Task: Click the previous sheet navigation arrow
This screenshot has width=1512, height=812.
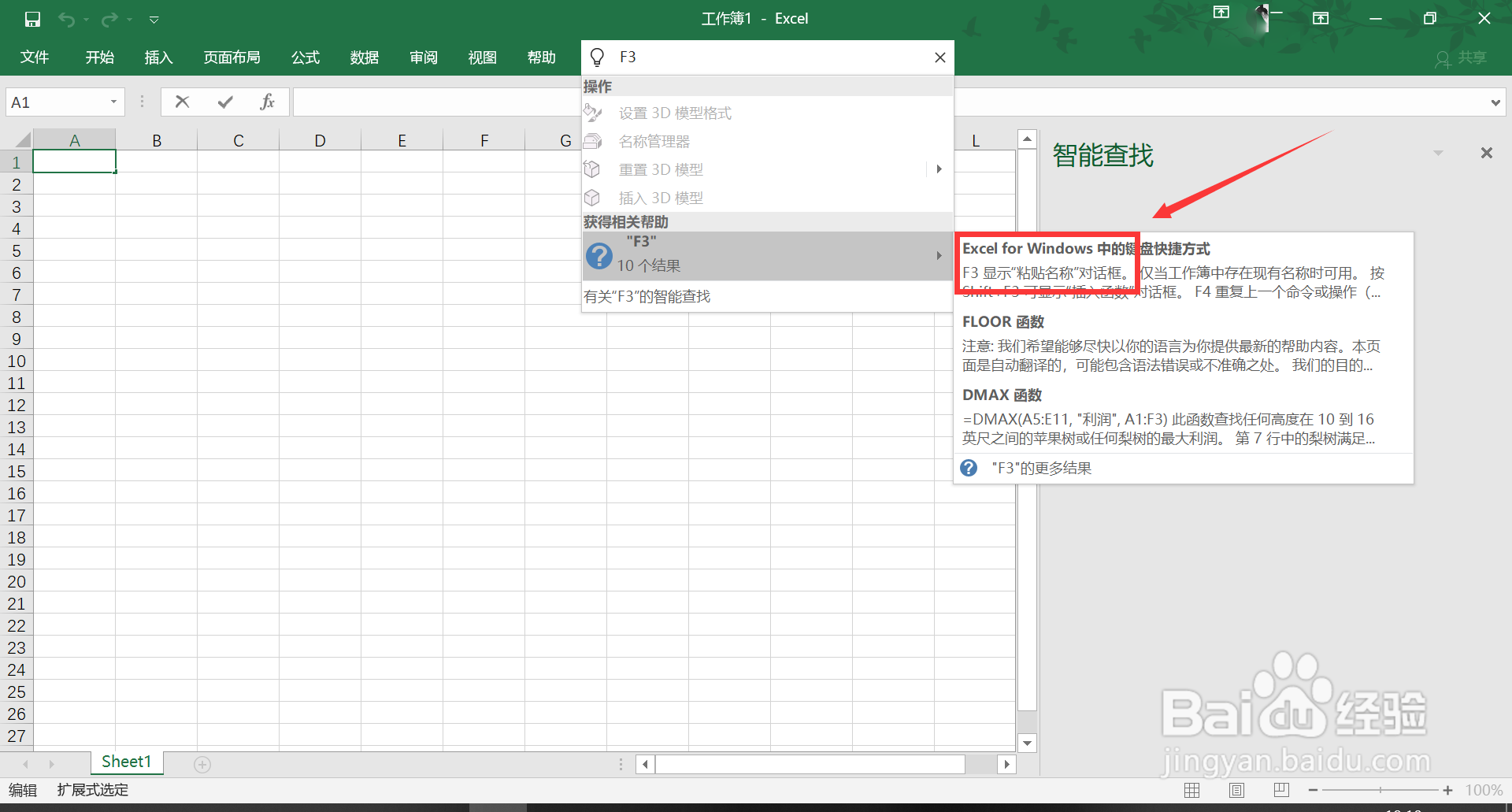Action: [x=26, y=764]
